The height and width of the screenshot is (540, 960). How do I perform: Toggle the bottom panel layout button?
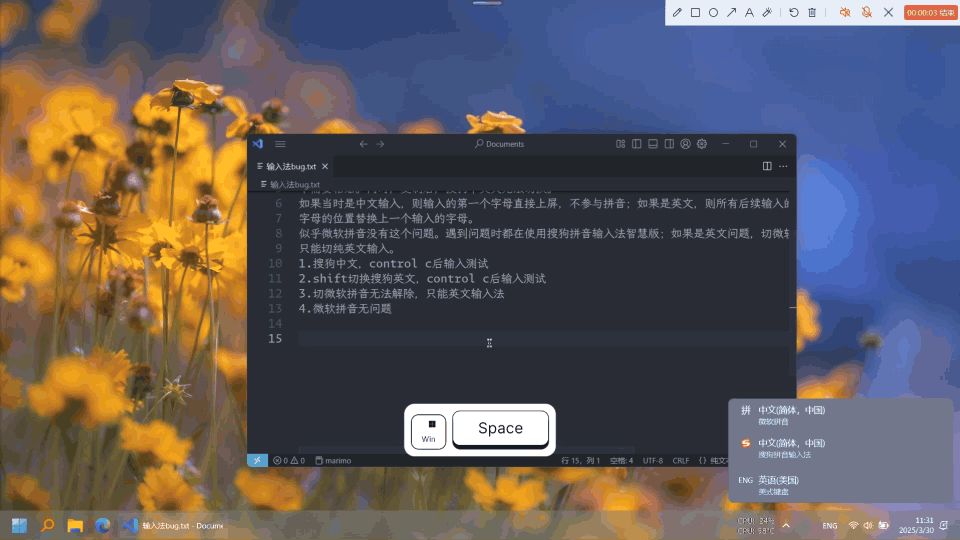point(653,144)
